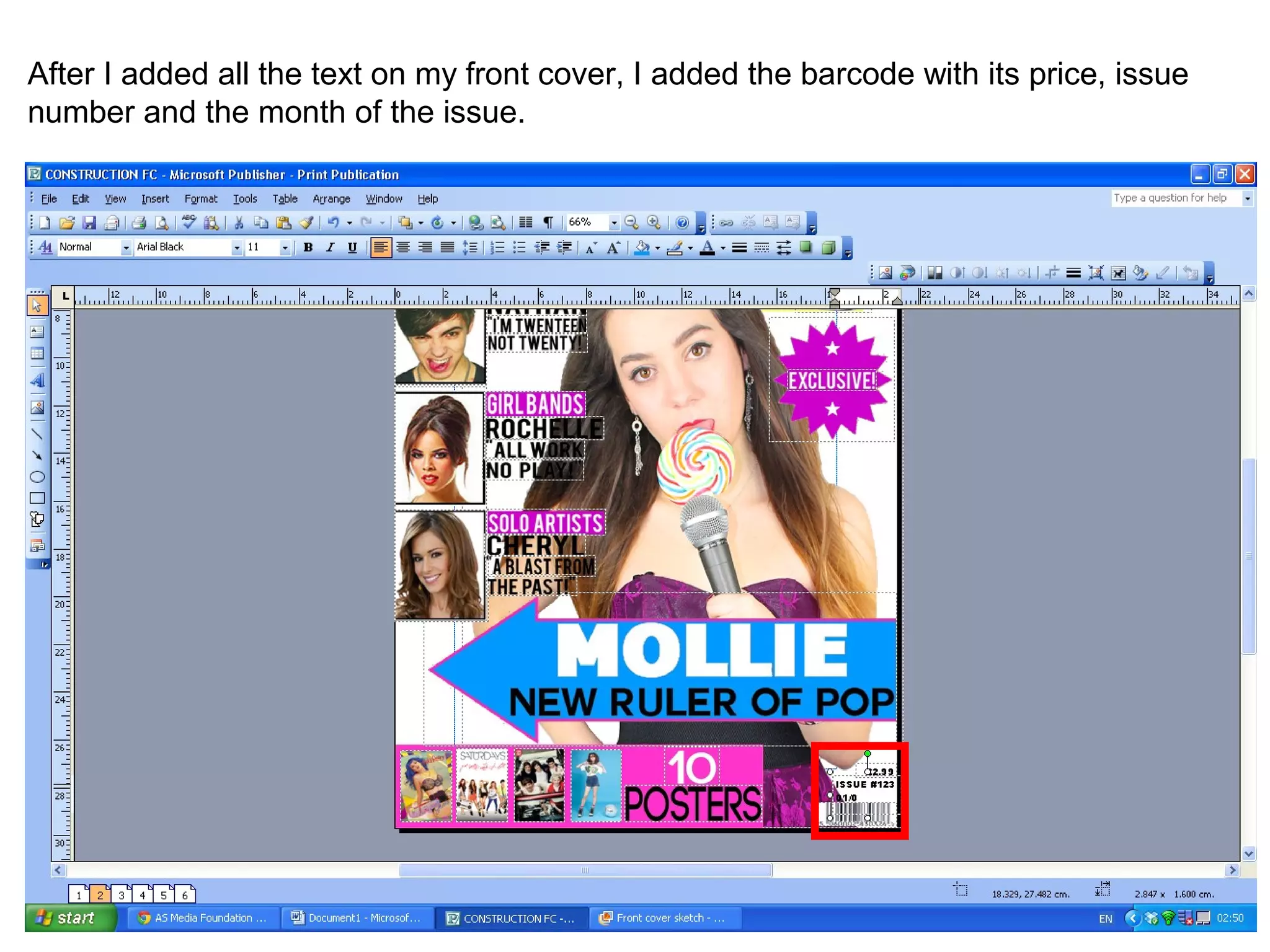The image size is (1270, 952).
Task: Expand the Undo history arrow
Action: (x=350, y=223)
